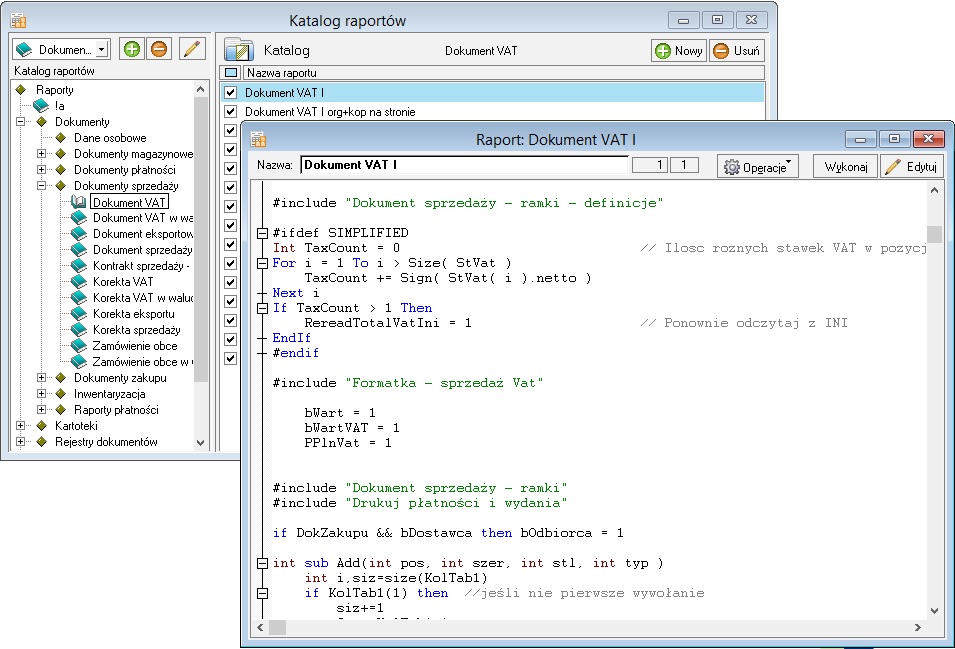Click second numeric field next to Nazwa
Viewport: 955px width, 649px height.
684,165
